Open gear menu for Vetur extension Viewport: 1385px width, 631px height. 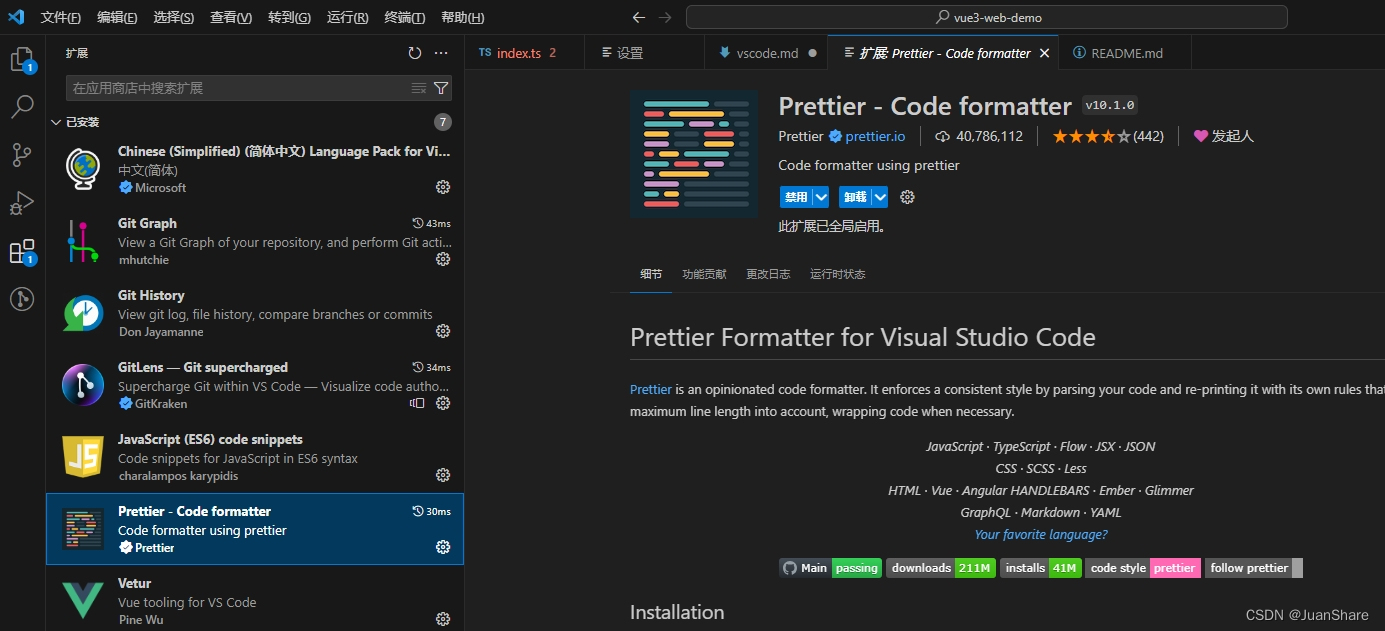(x=443, y=619)
